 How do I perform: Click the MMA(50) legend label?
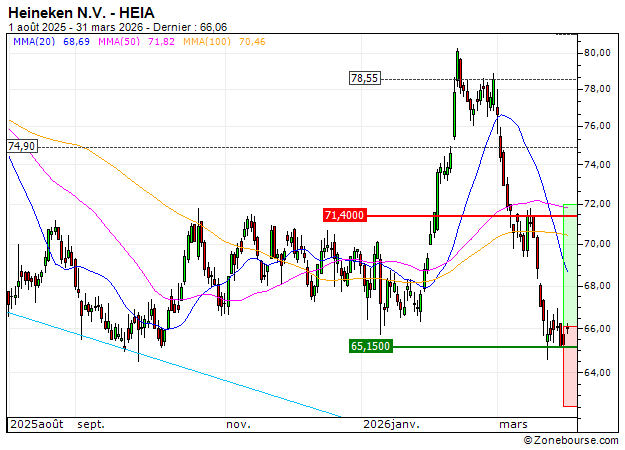click(x=119, y=42)
